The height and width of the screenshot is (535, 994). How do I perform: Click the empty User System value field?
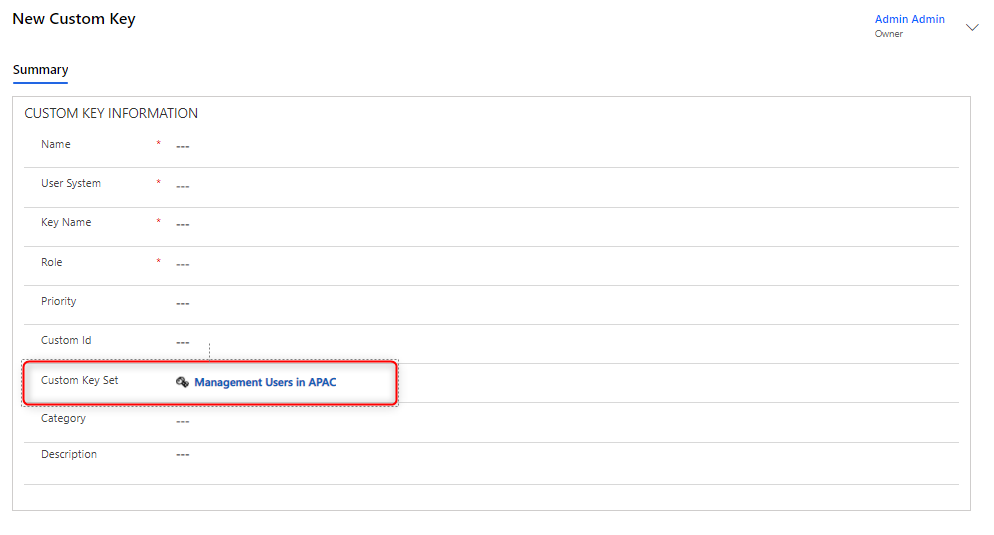[183, 185]
